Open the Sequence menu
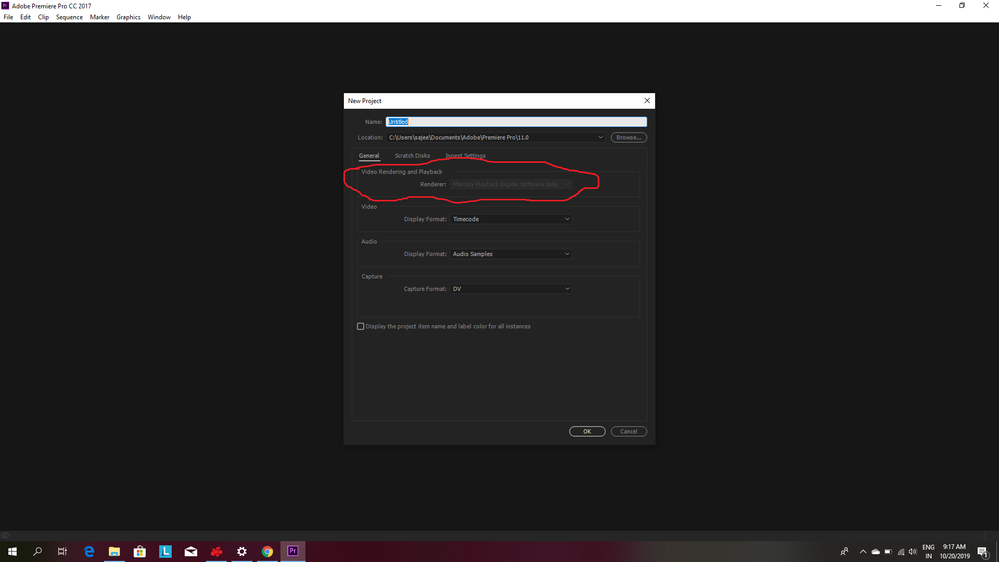The width and height of the screenshot is (999, 562). tap(69, 17)
